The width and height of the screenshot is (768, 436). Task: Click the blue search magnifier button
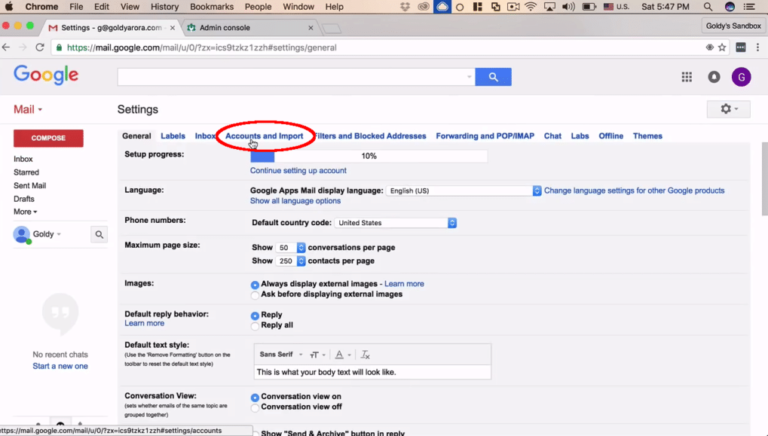(493, 77)
